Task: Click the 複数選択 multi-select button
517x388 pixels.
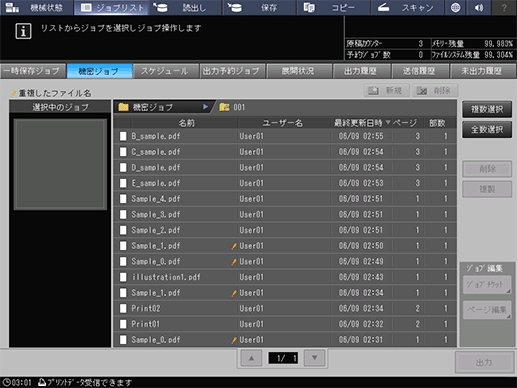Action: click(487, 109)
